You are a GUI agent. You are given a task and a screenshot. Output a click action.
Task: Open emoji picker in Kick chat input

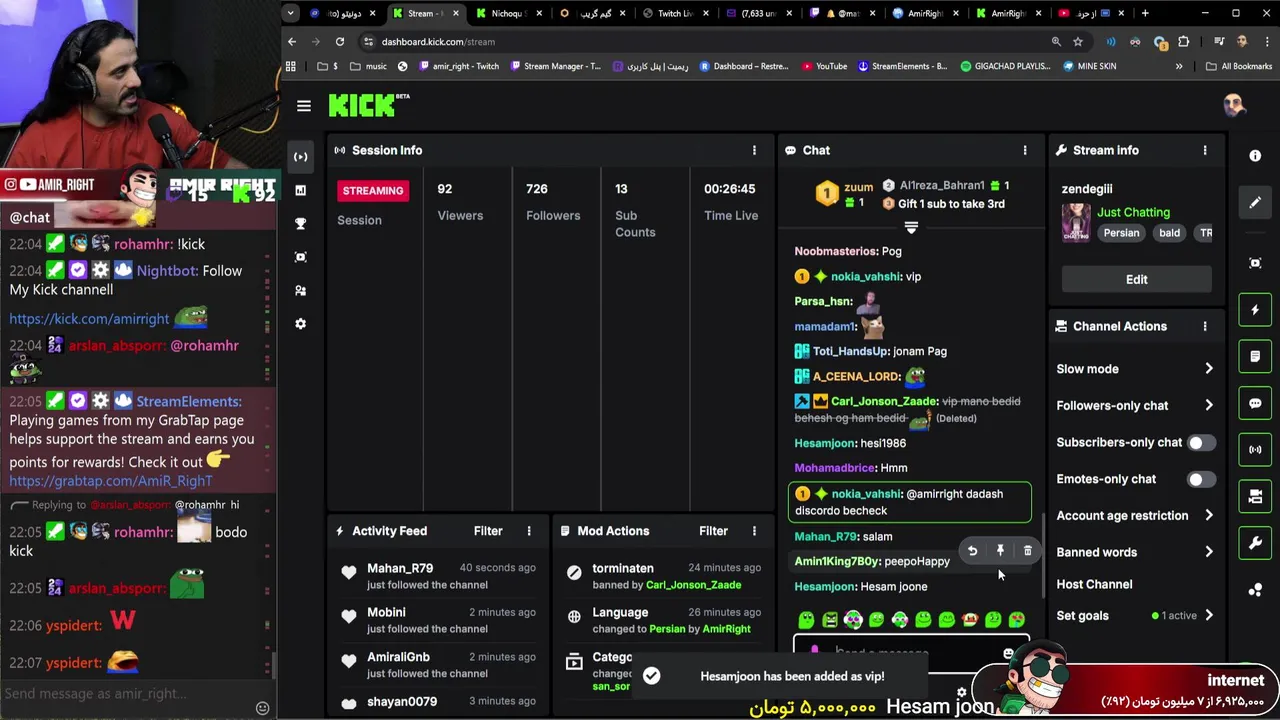point(1008,653)
